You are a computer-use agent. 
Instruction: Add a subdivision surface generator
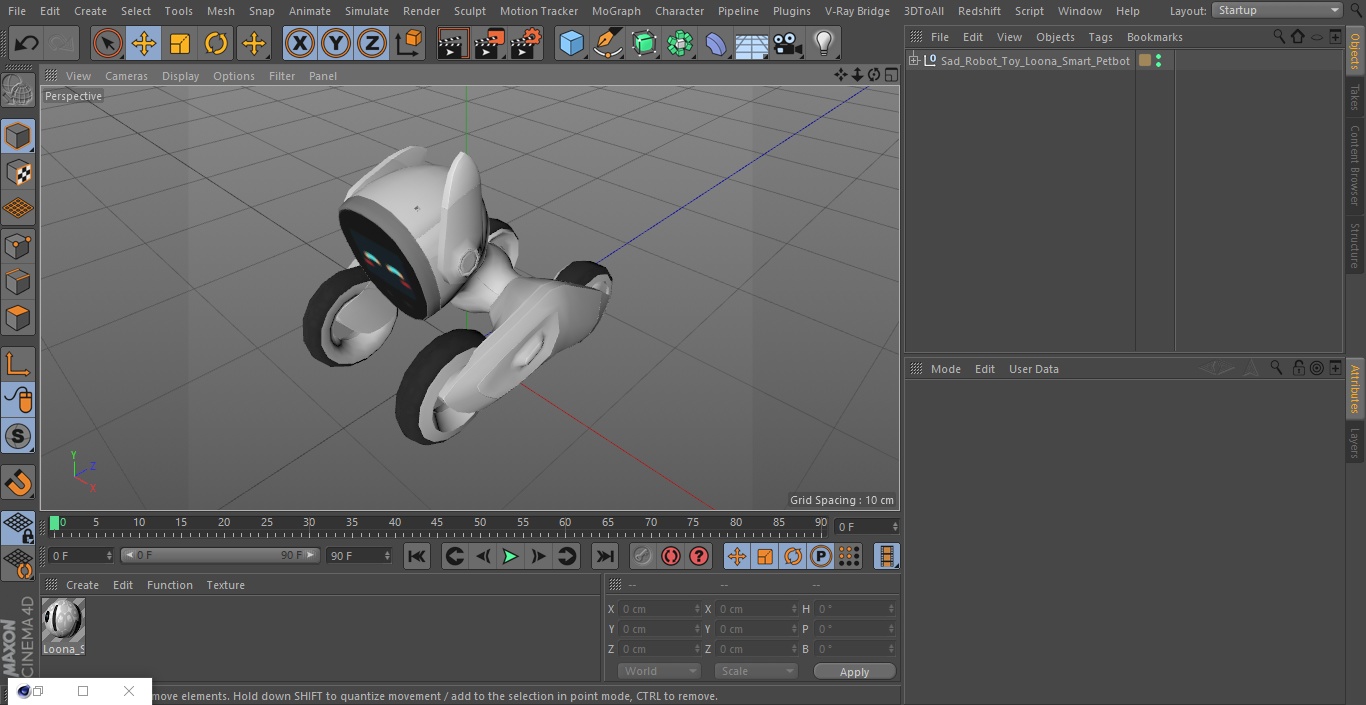click(x=644, y=43)
